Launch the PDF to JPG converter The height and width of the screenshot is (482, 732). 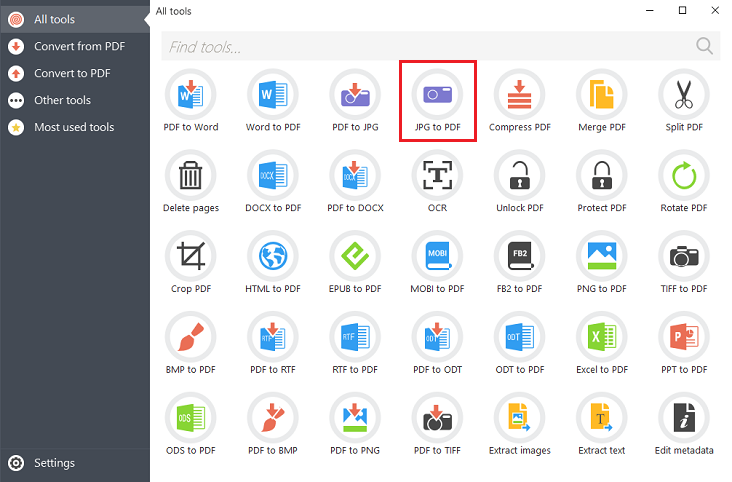[x=355, y=101]
